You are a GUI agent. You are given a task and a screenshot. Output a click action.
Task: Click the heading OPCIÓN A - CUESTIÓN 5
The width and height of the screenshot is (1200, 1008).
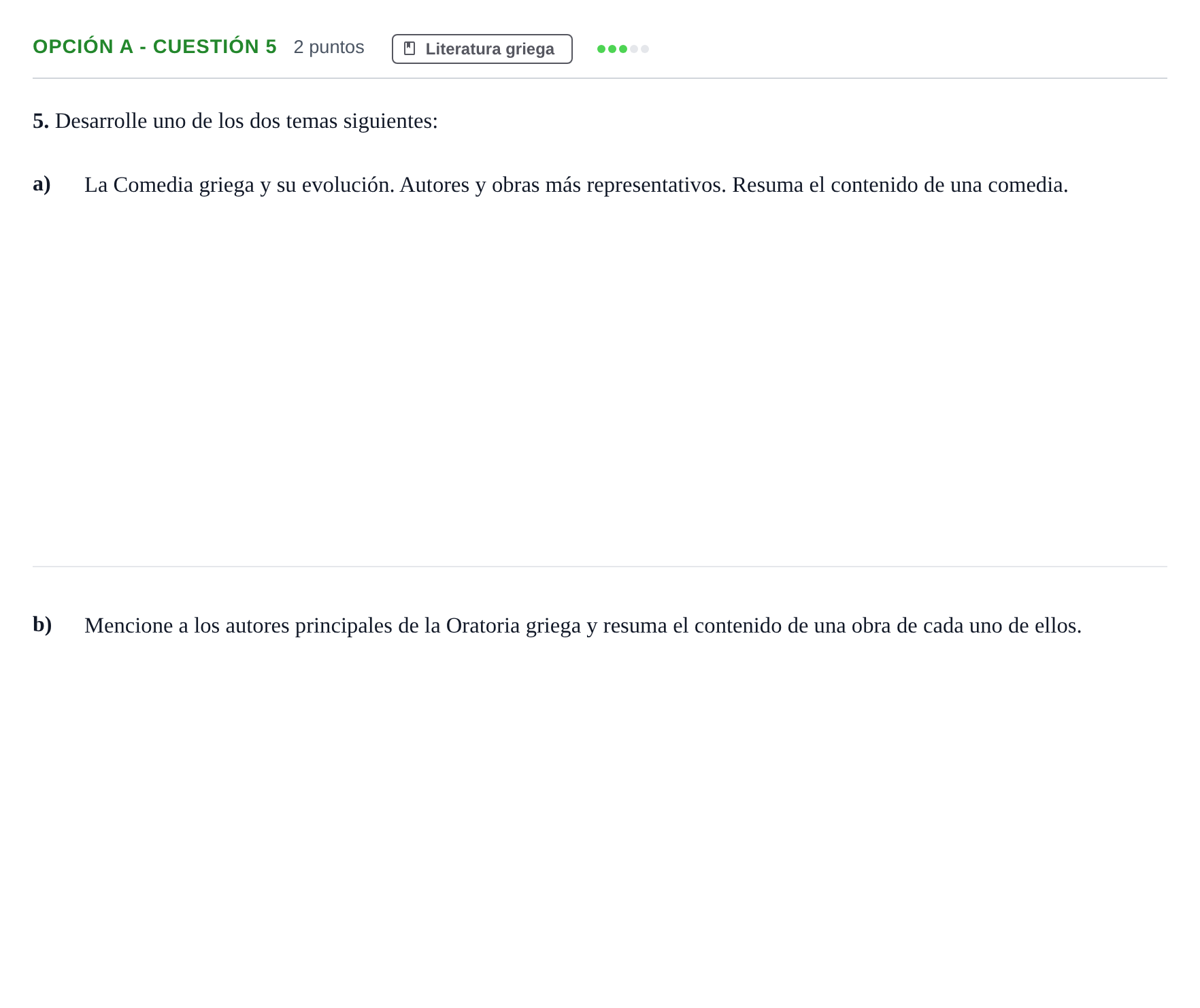pos(154,46)
